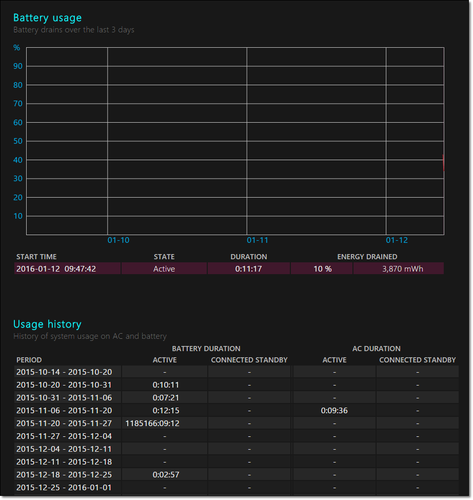The width and height of the screenshot is (473, 500).
Task: Select period 2015-11-27 - 2015-12-04 row
Action: [236, 436]
